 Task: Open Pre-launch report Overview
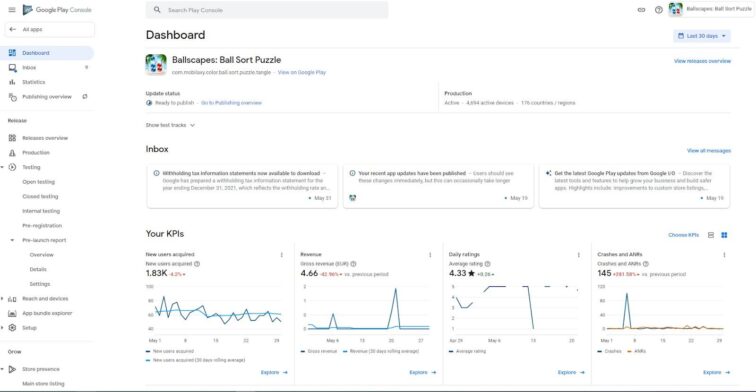click(41, 255)
